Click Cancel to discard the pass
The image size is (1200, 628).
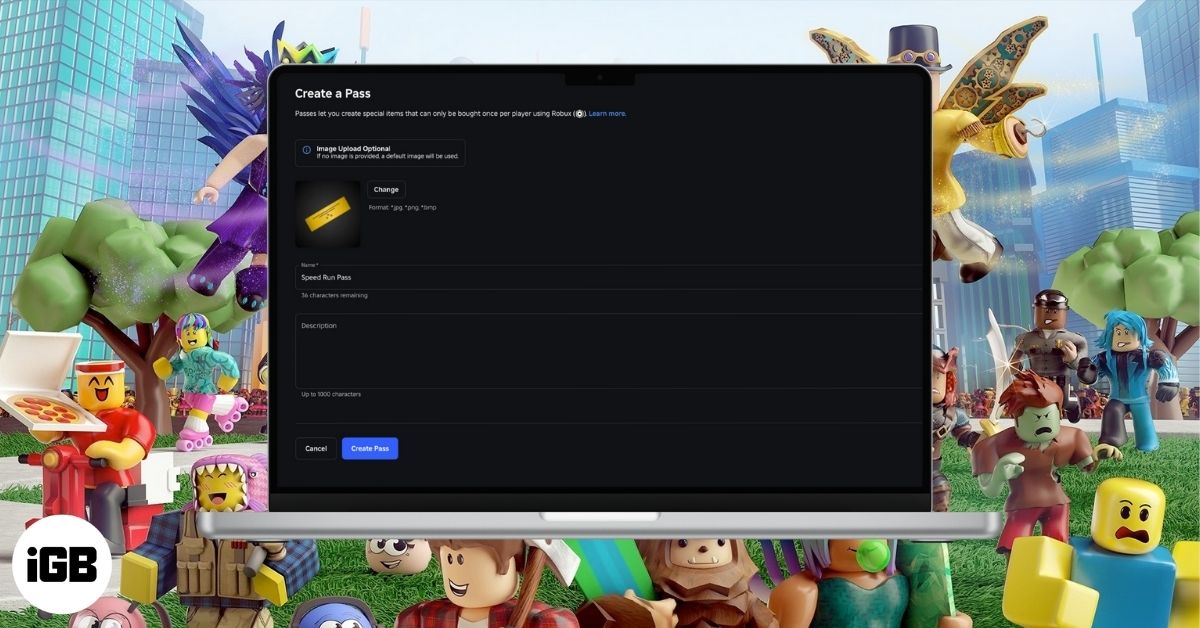[315, 448]
